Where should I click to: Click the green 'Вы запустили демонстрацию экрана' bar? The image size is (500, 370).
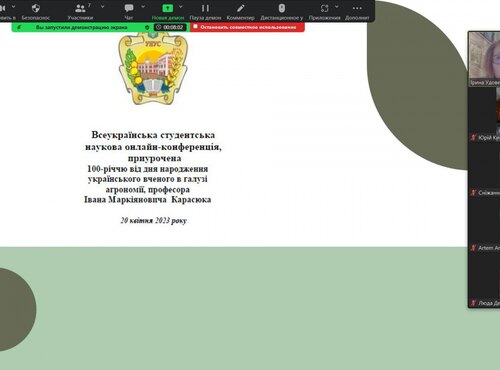pos(81,27)
